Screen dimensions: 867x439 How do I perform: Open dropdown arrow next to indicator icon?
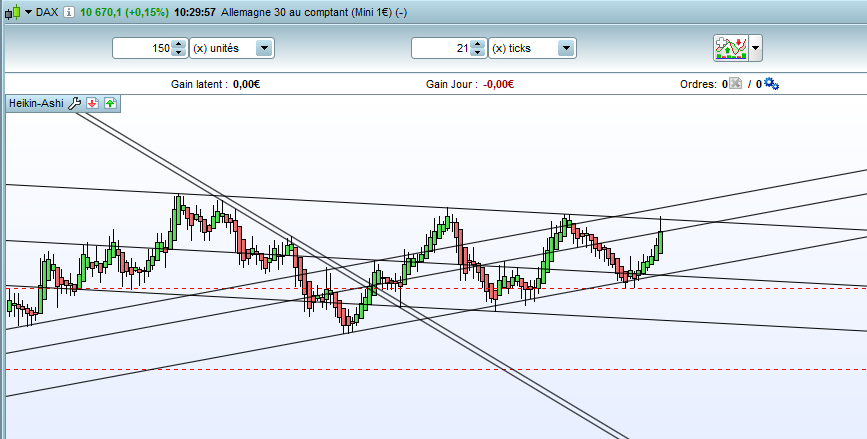[755, 48]
